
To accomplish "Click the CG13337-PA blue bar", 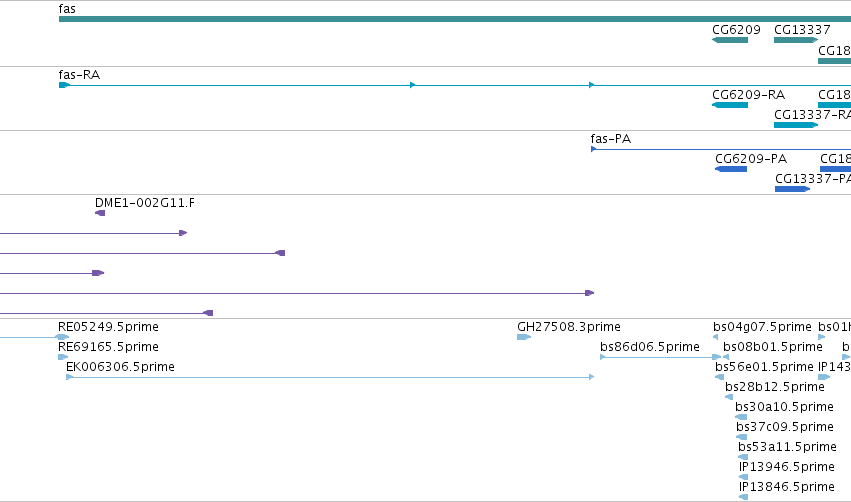I will pos(792,189).
